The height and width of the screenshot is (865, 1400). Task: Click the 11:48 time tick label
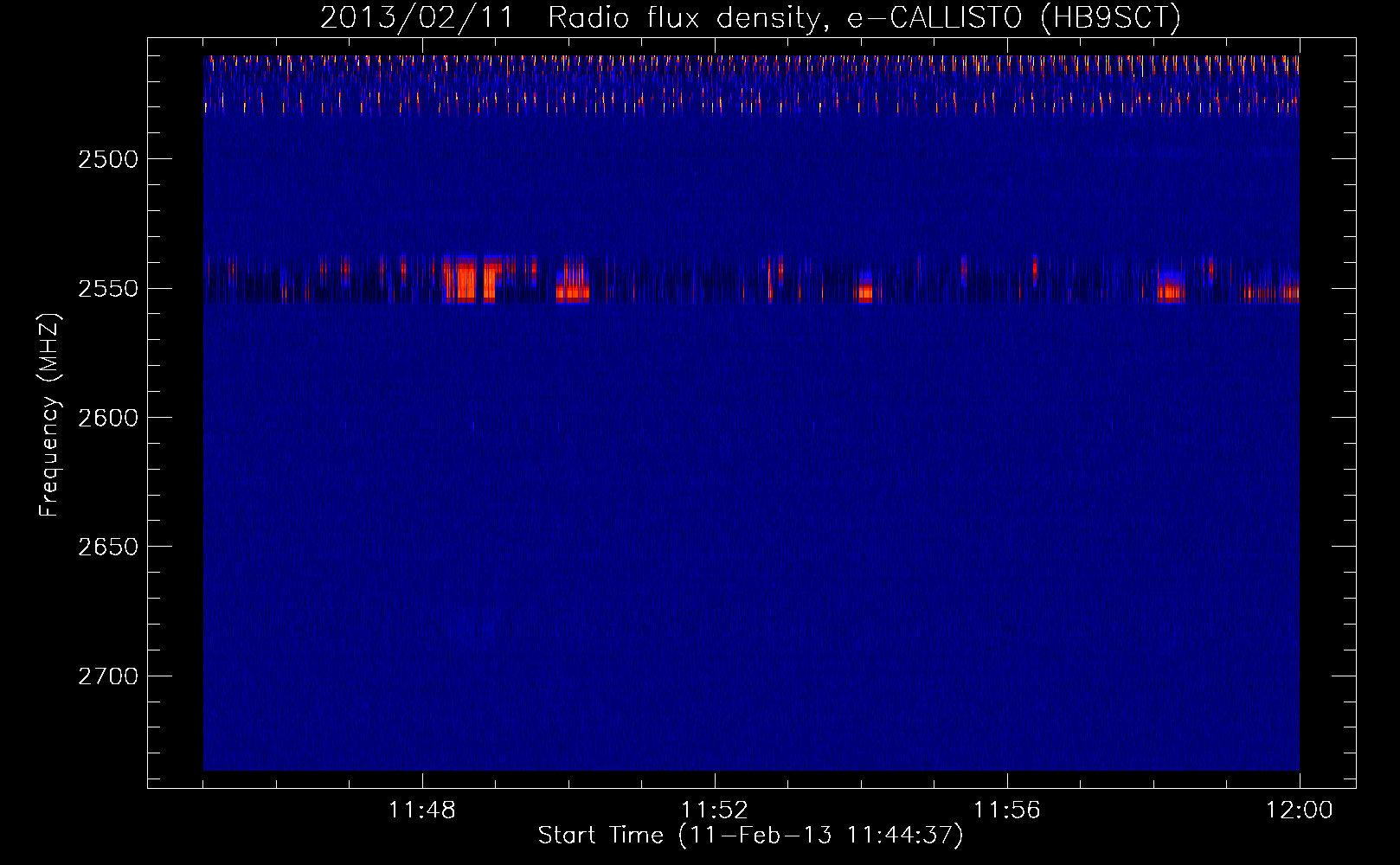[422, 811]
